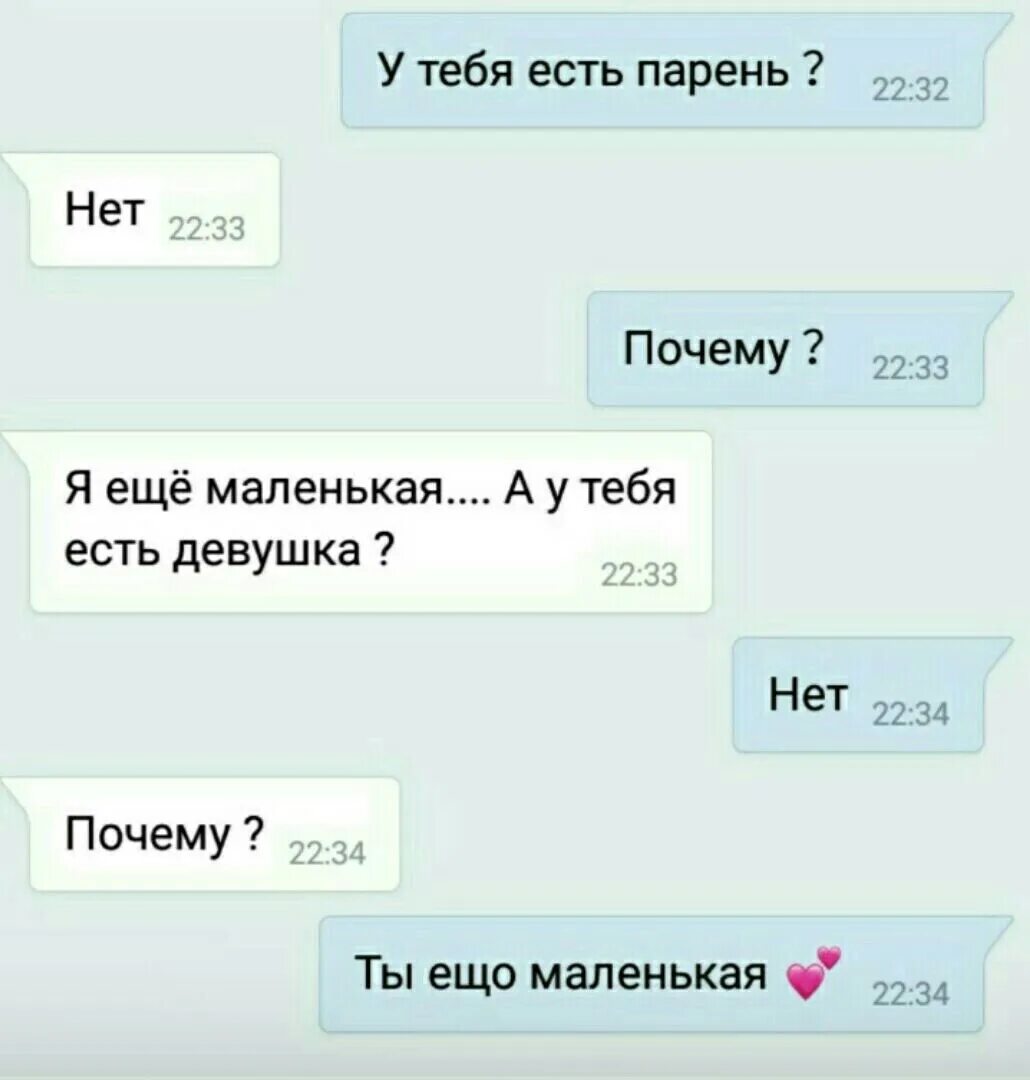1030x1080 pixels.
Task: Select incoming 'Нет' message bubble
Action: click(155, 209)
